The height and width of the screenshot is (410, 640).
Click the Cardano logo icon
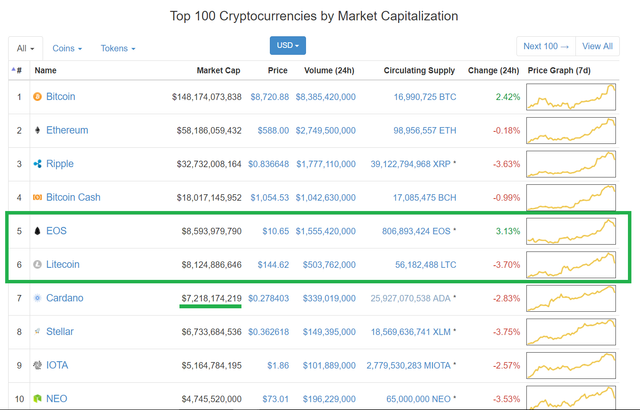(x=38, y=298)
